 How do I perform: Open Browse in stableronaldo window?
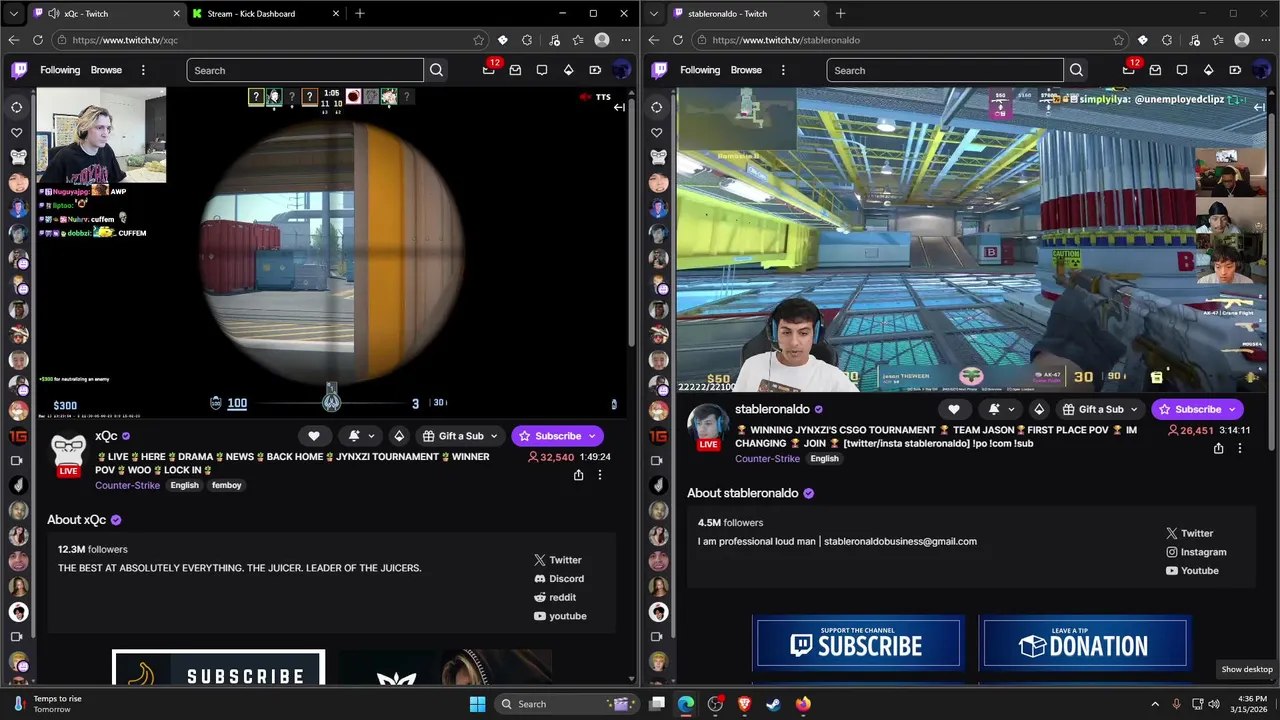pyautogui.click(x=746, y=70)
